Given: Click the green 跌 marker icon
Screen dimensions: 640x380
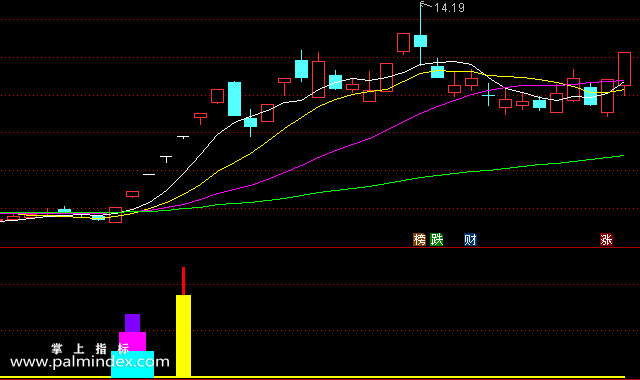Looking at the screenshot, I should (436, 240).
